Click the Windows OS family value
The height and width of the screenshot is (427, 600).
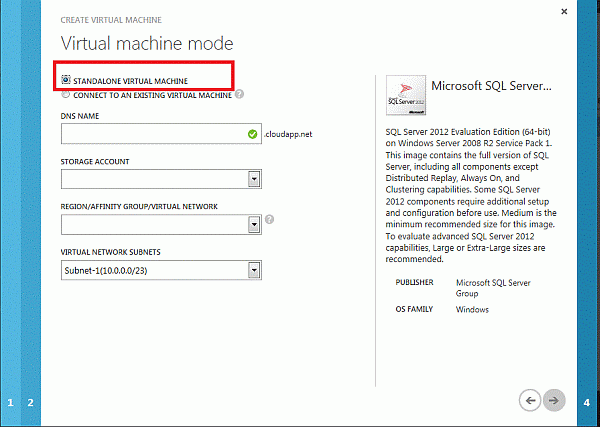[x=472, y=310]
